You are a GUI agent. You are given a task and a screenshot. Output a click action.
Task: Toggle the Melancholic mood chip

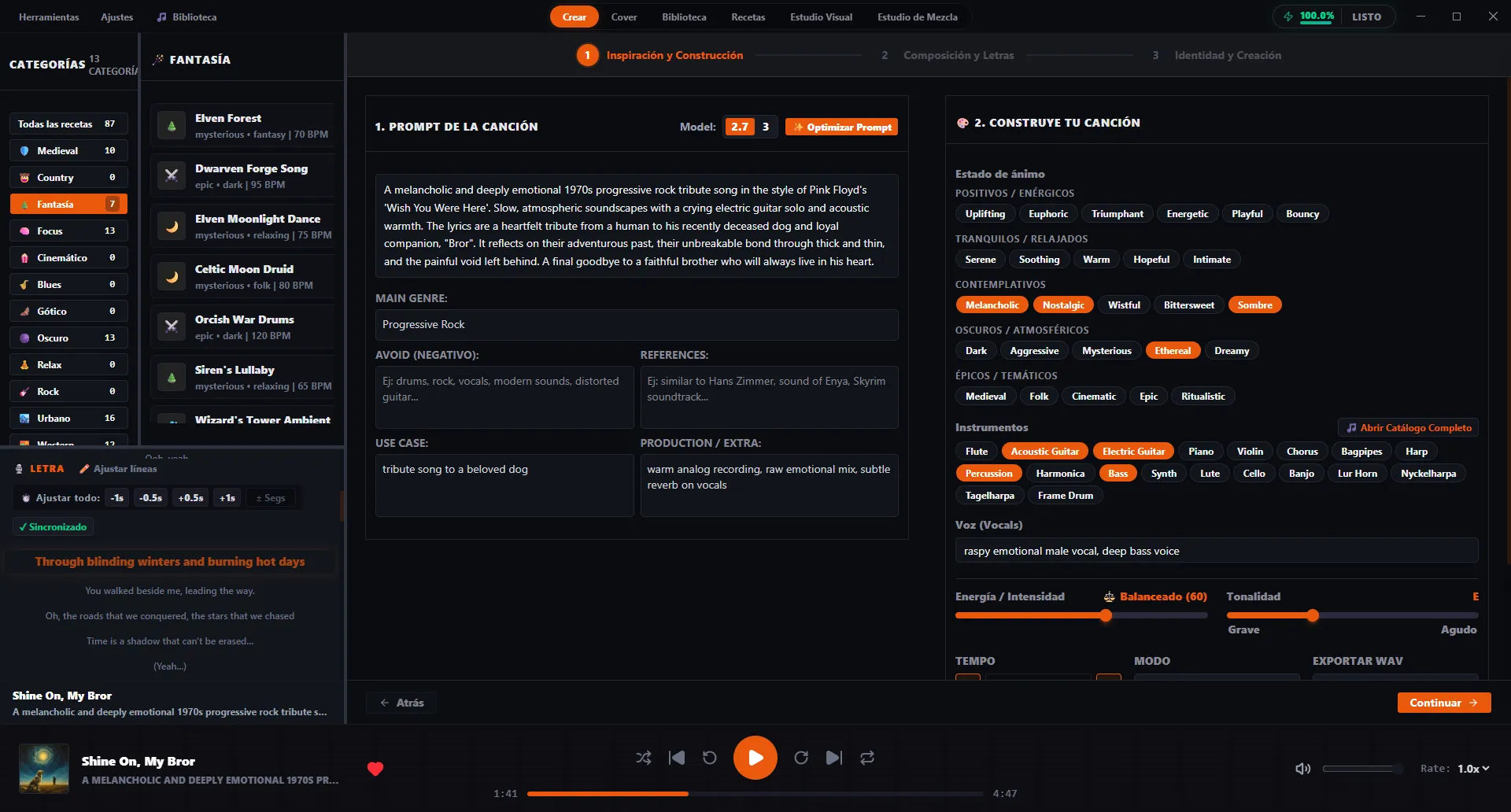pyautogui.click(x=992, y=305)
